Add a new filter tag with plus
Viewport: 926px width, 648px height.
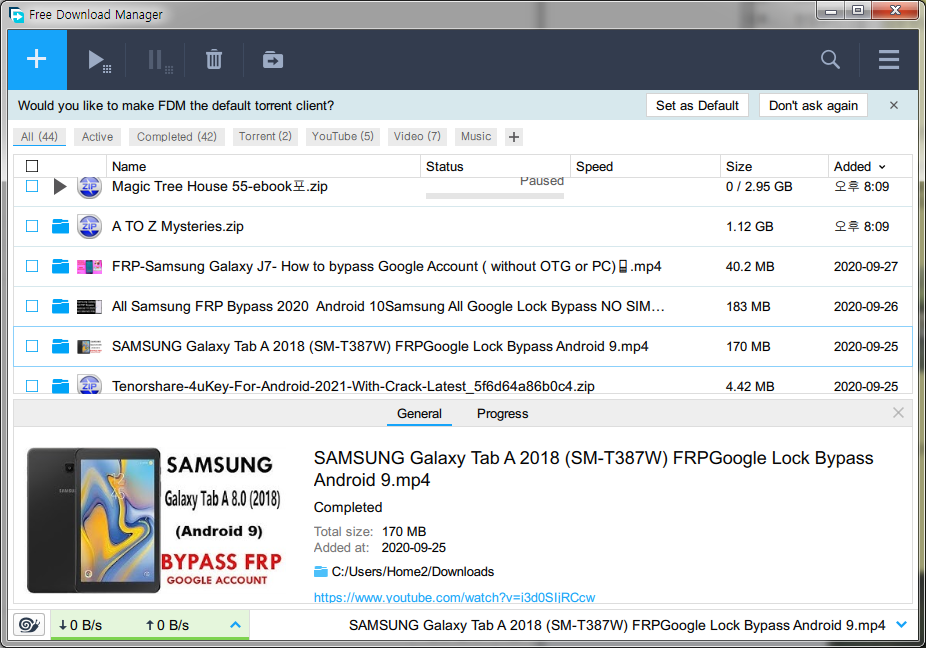coord(514,137)
